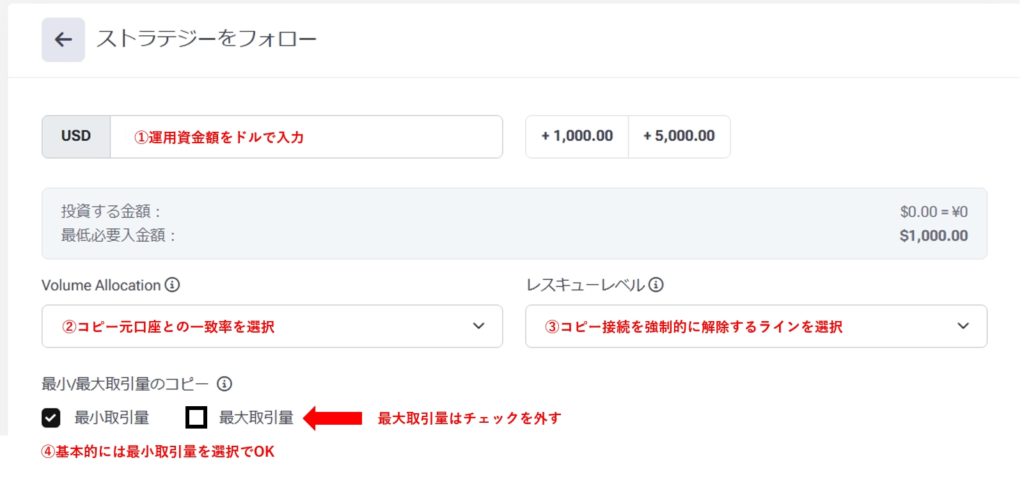
Task: Add + 1,000.00 to the amount
Action: tap(577, 136)
